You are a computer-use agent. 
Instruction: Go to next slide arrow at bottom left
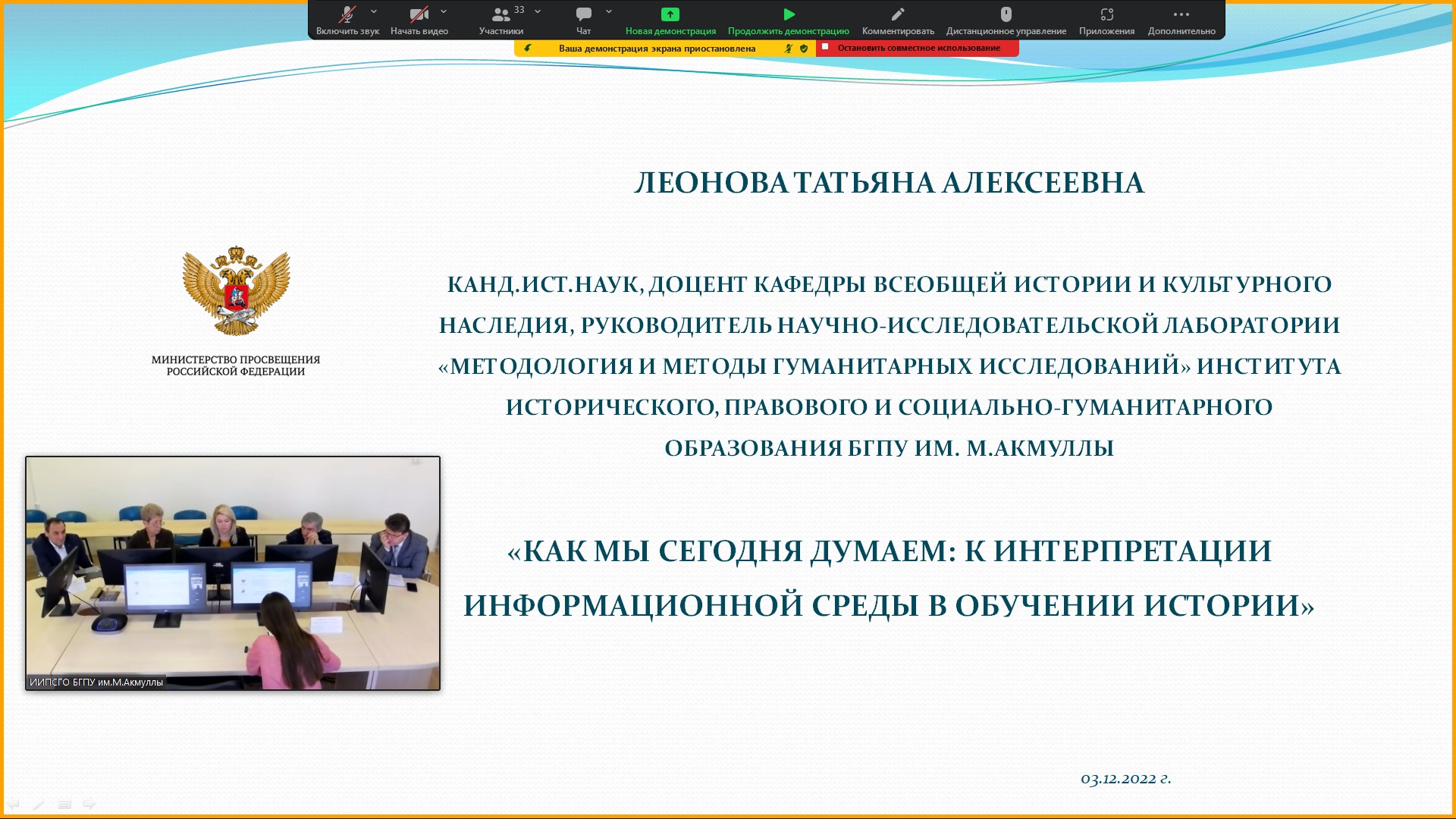[x=89, y=804]
